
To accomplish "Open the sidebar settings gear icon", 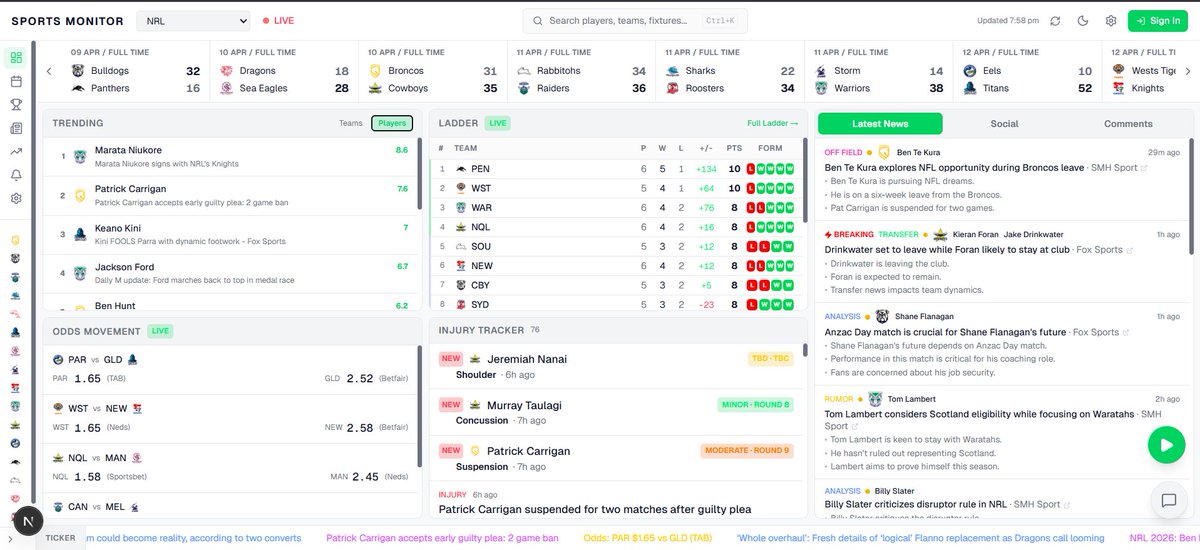I will click(15, 198).
